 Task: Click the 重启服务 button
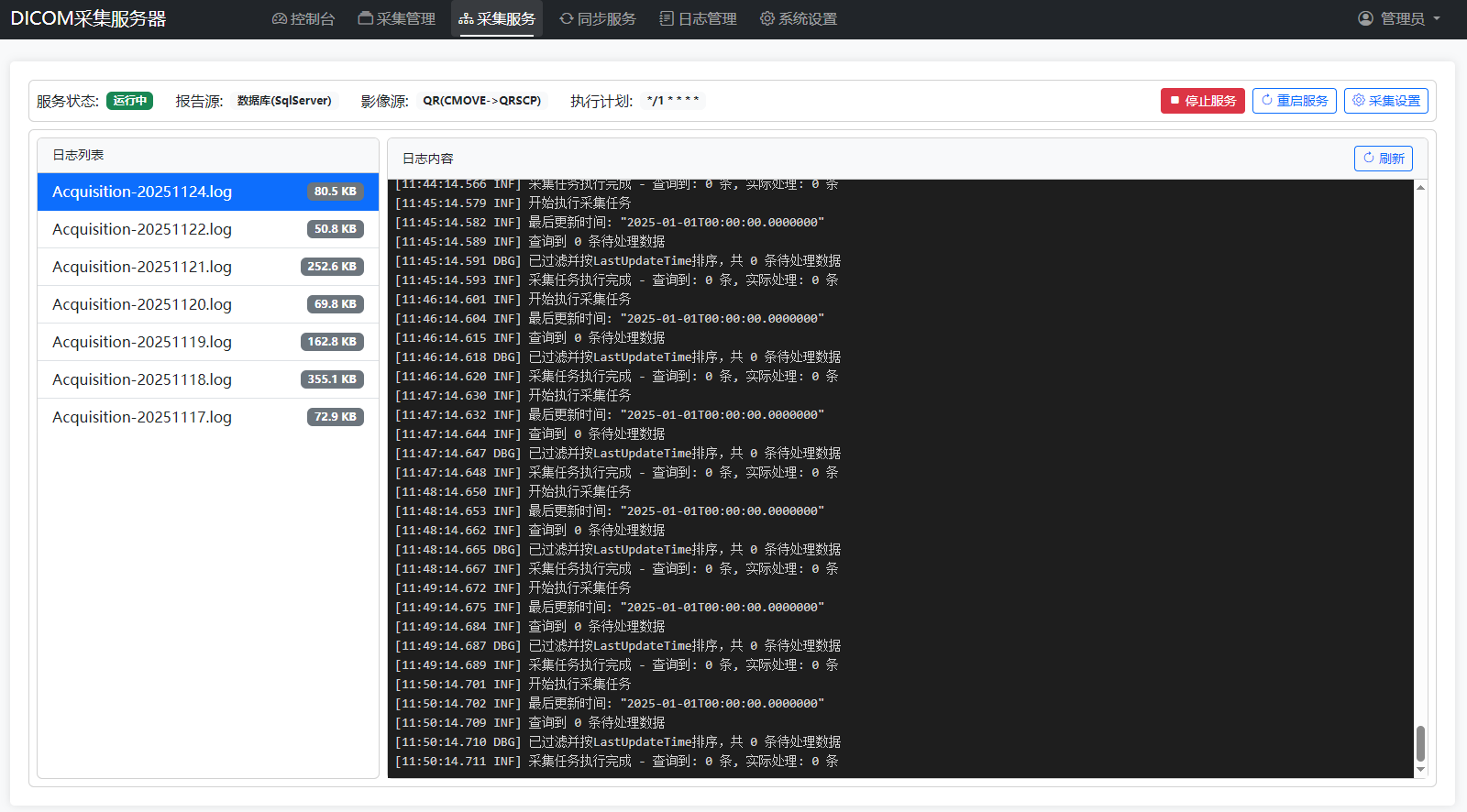click(x=1294, y=101)
